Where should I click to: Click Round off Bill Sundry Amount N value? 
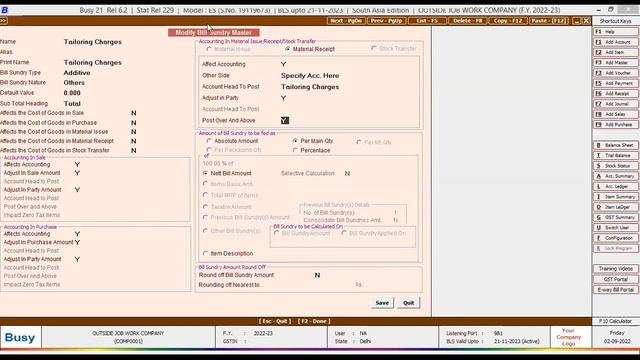317,275
